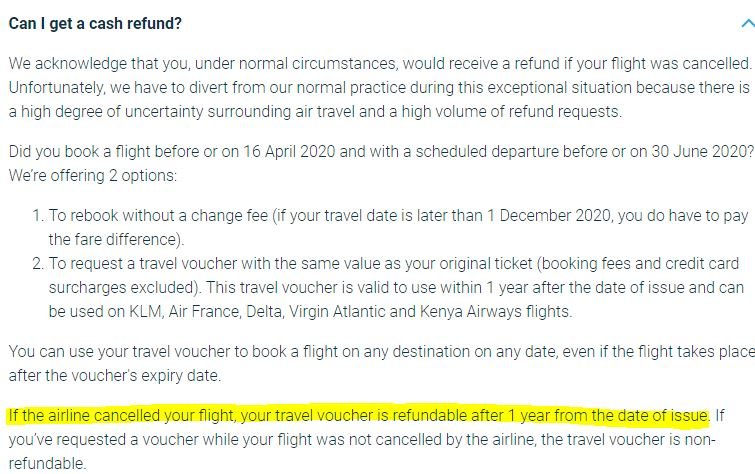755x474 pixels.
Task: Click "the fare difference)" text in option one
Action: click(116, 239)
